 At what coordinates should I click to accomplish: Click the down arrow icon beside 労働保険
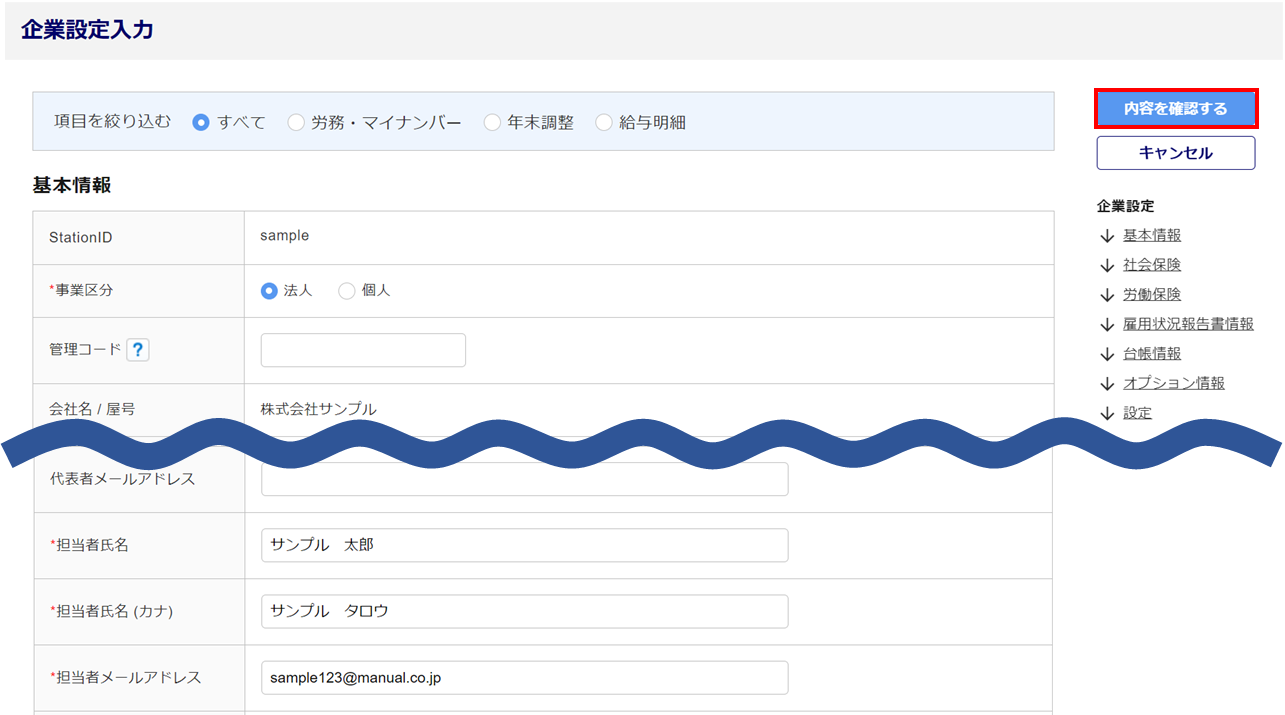pyautogui.click(x=1106, y=295)
